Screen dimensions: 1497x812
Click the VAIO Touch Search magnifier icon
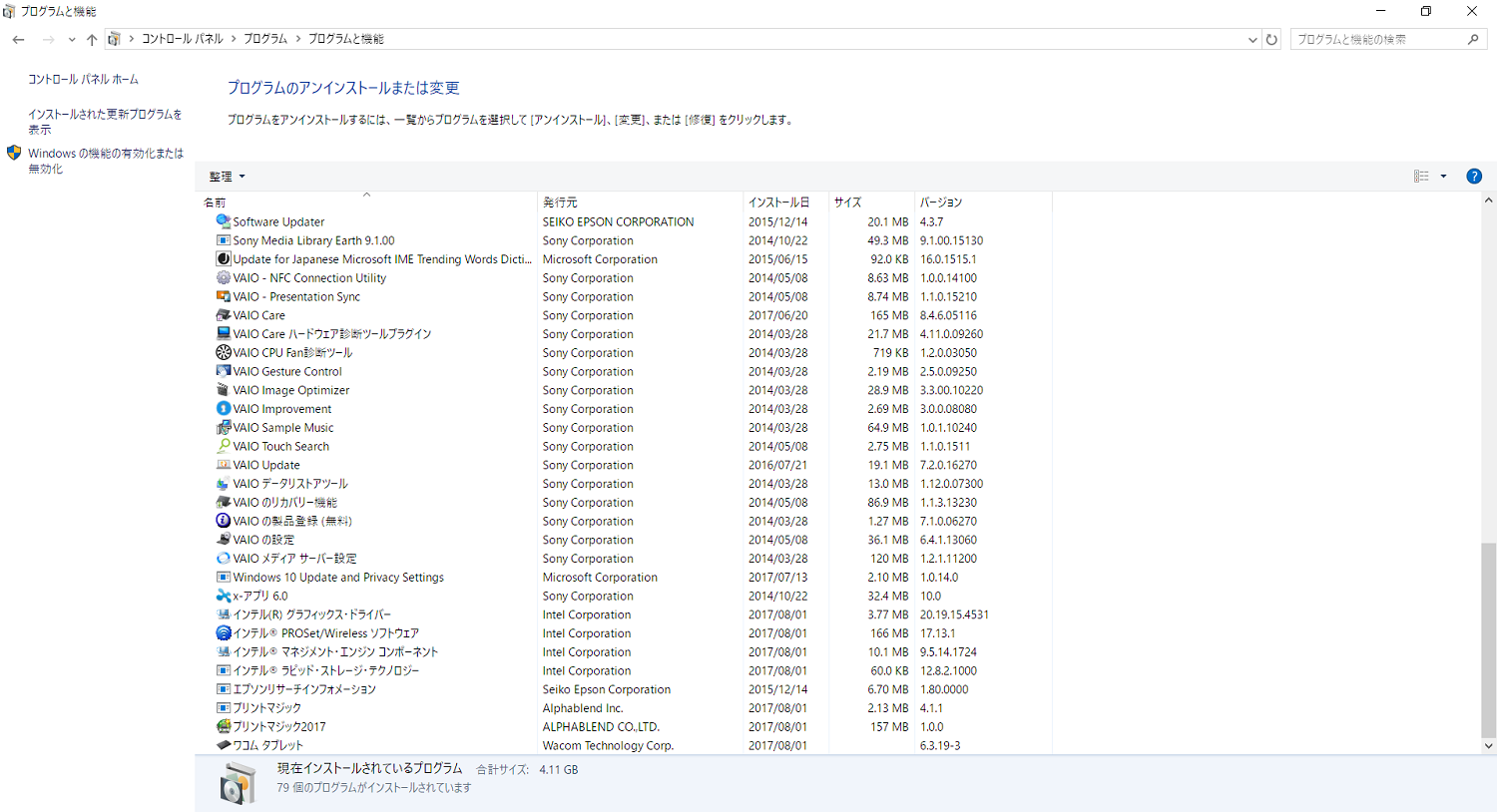(x=224, y=446)
